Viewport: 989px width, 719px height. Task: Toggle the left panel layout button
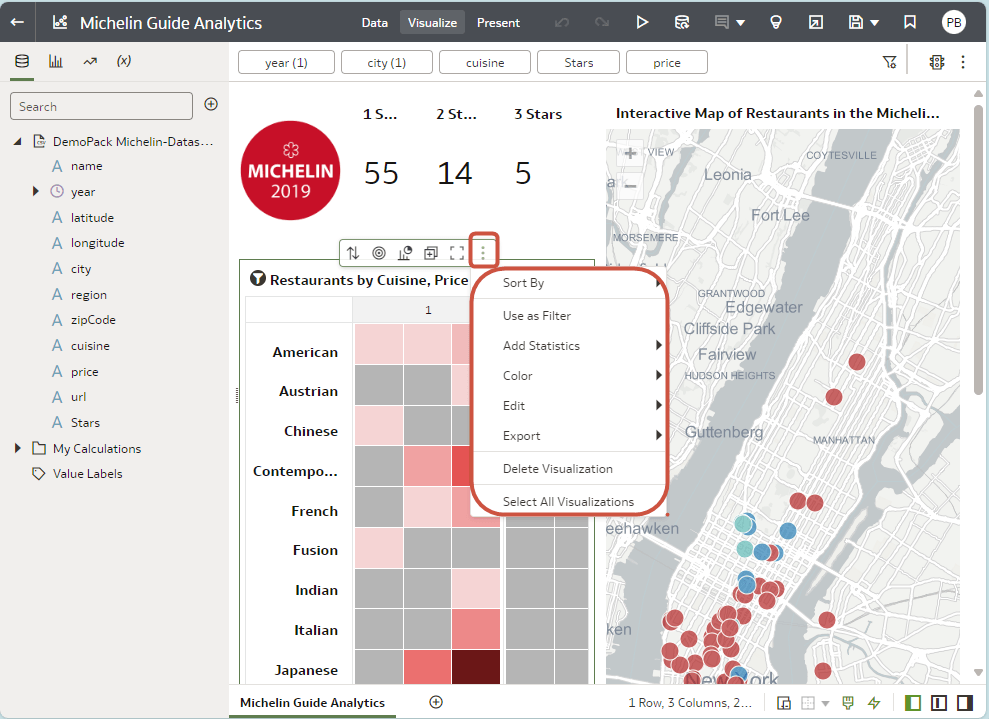tap(912, 703)
